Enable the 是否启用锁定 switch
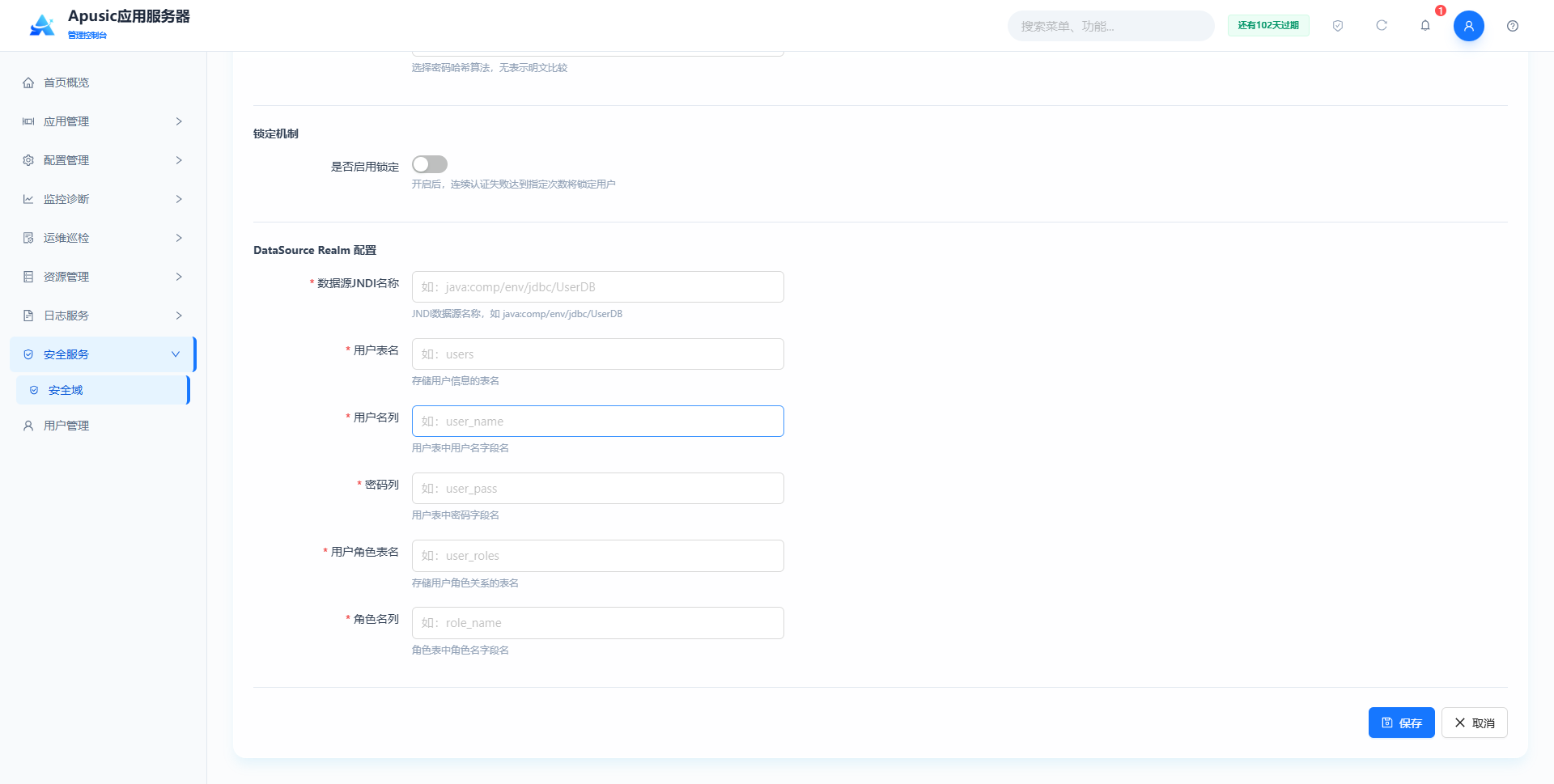Viewport: 1554px width, 784px height. click(x=430, y=164)
